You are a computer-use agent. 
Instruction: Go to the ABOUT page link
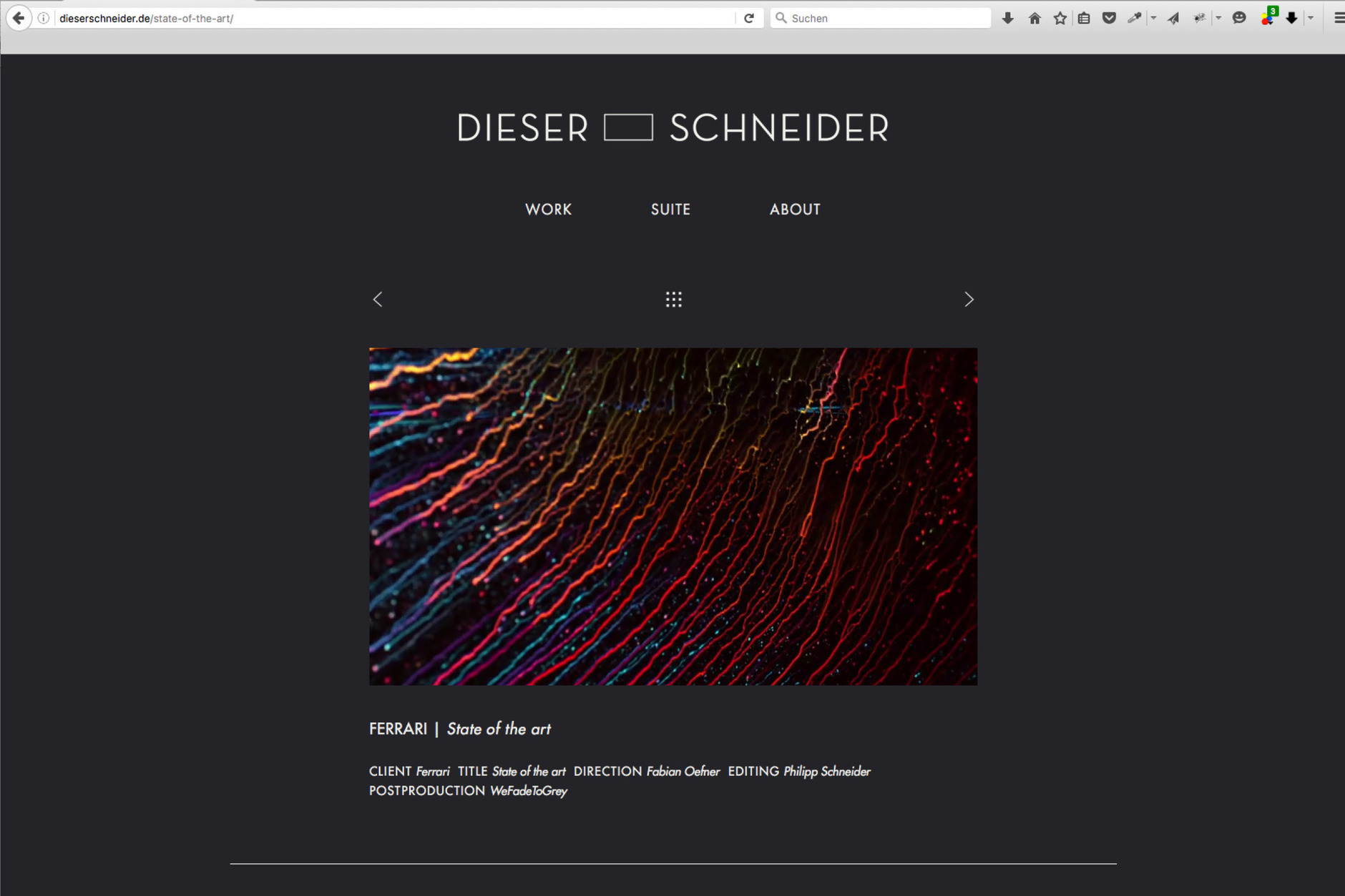[x=795, y=210]
